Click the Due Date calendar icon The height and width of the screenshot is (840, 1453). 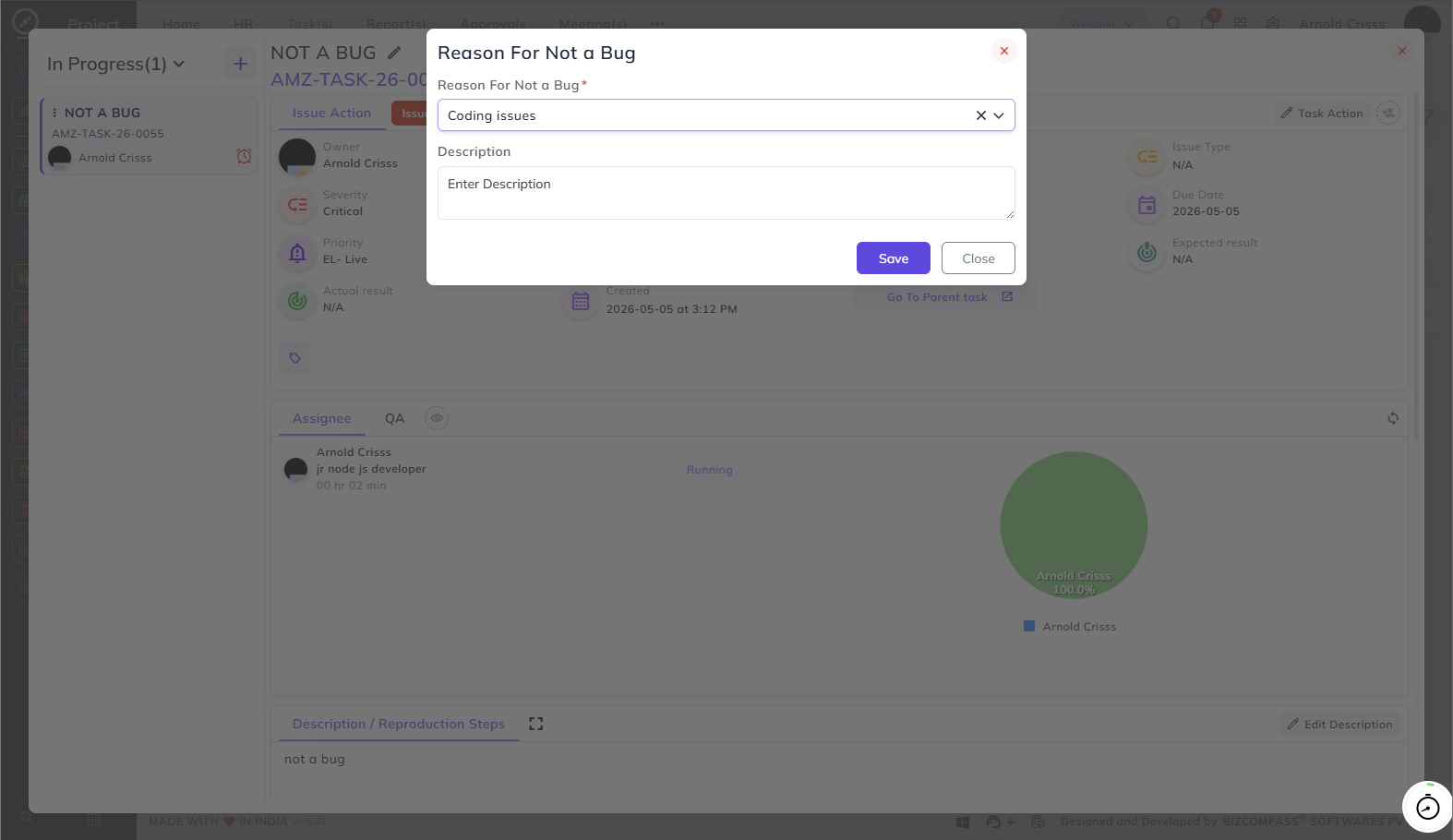pyautogui.click(x=1147, y=205)
